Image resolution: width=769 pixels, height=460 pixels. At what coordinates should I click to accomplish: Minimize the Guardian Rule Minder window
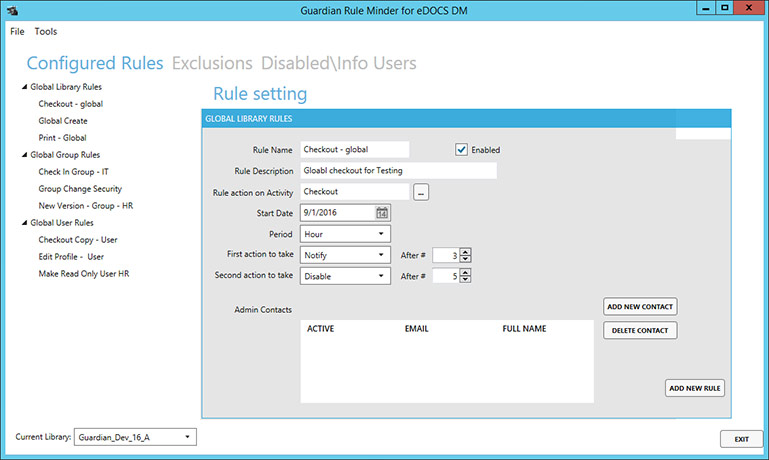pyautogui.click(x=706, y=8)
